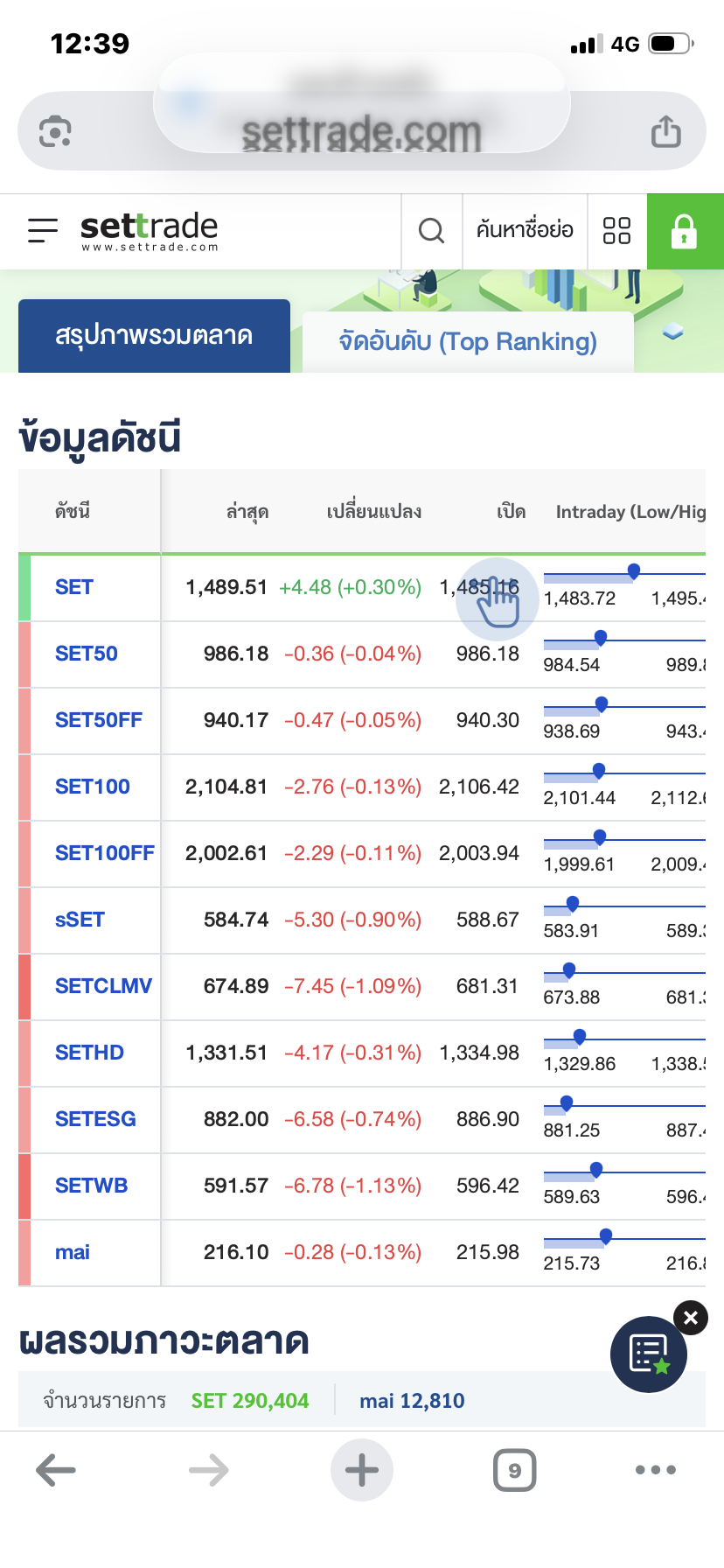Click the SET intraday range slider marker

pyautogui.click(x=634, y=571)
